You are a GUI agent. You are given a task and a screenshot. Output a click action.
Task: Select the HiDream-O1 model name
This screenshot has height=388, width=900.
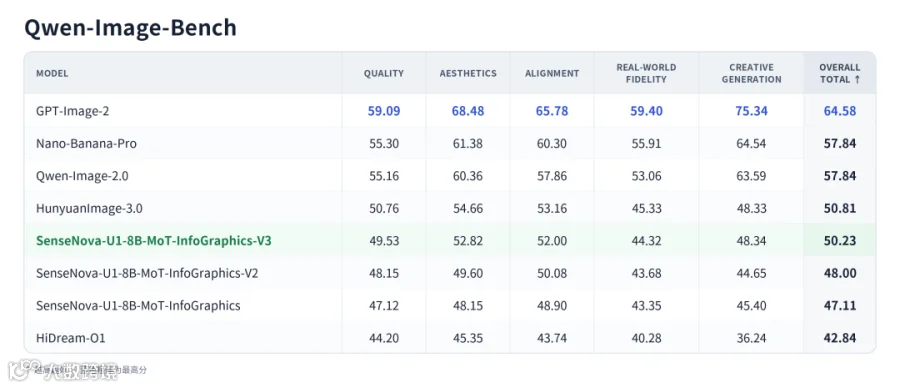(x=71, y=338)
